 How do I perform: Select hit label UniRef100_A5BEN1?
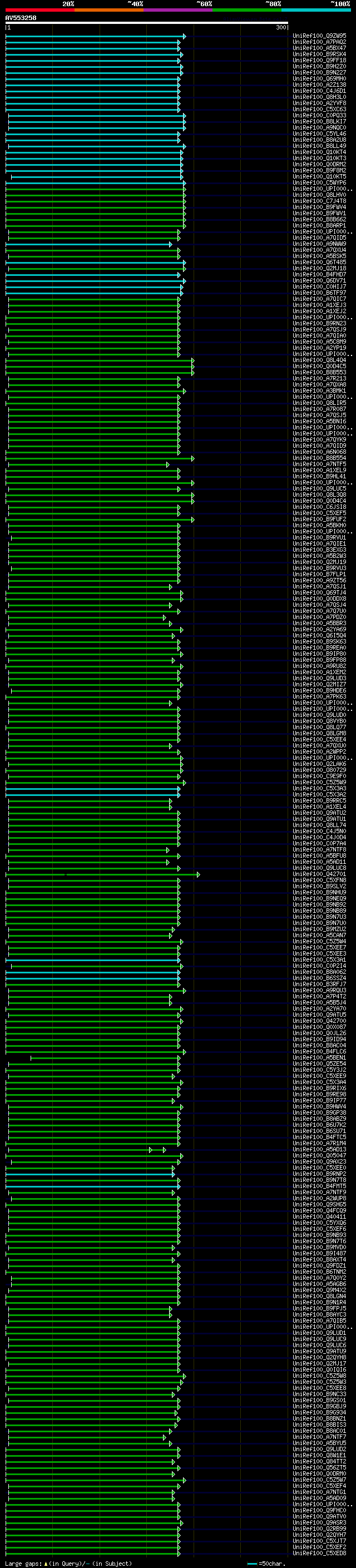[319, 1058]
